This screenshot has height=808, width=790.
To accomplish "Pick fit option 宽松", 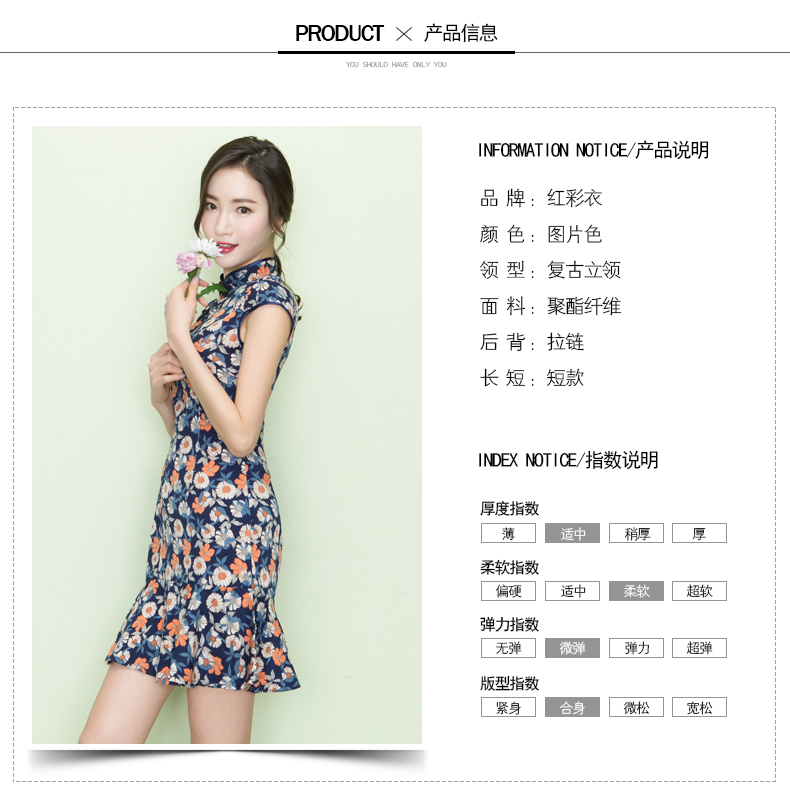I will [x=699, y=708].
